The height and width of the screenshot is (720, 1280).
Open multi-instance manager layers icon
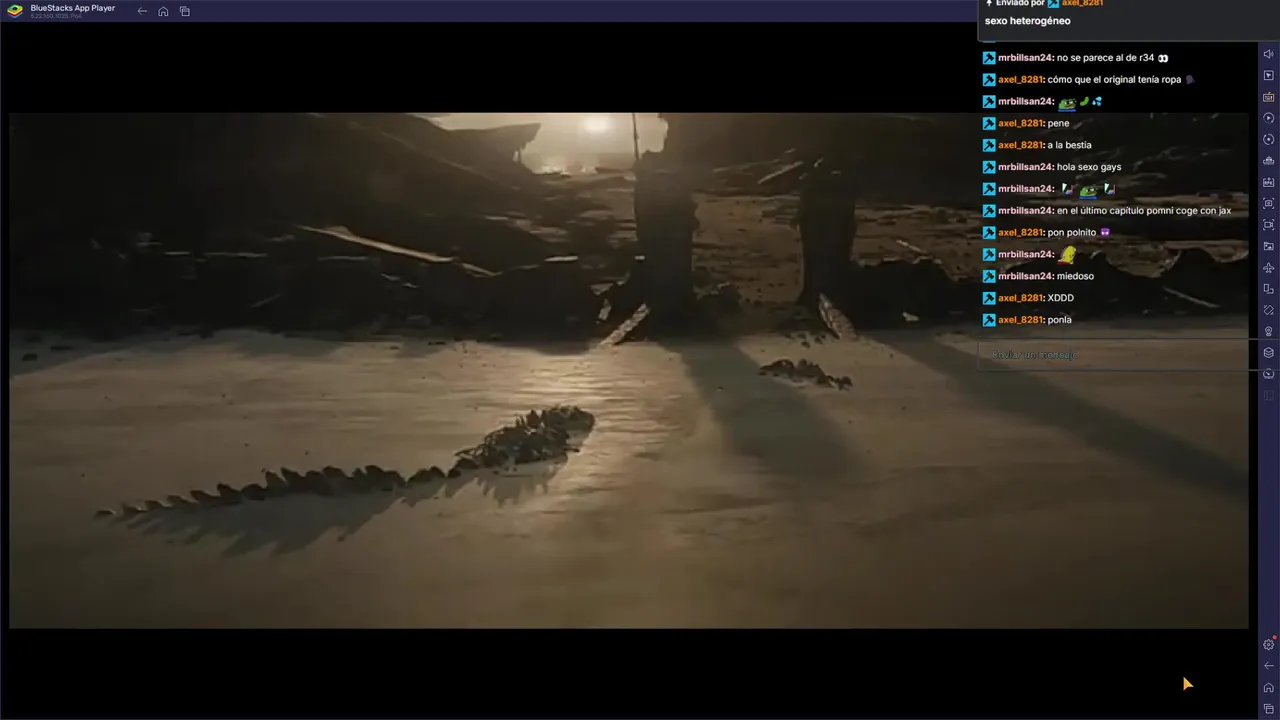coord(1268,352)
